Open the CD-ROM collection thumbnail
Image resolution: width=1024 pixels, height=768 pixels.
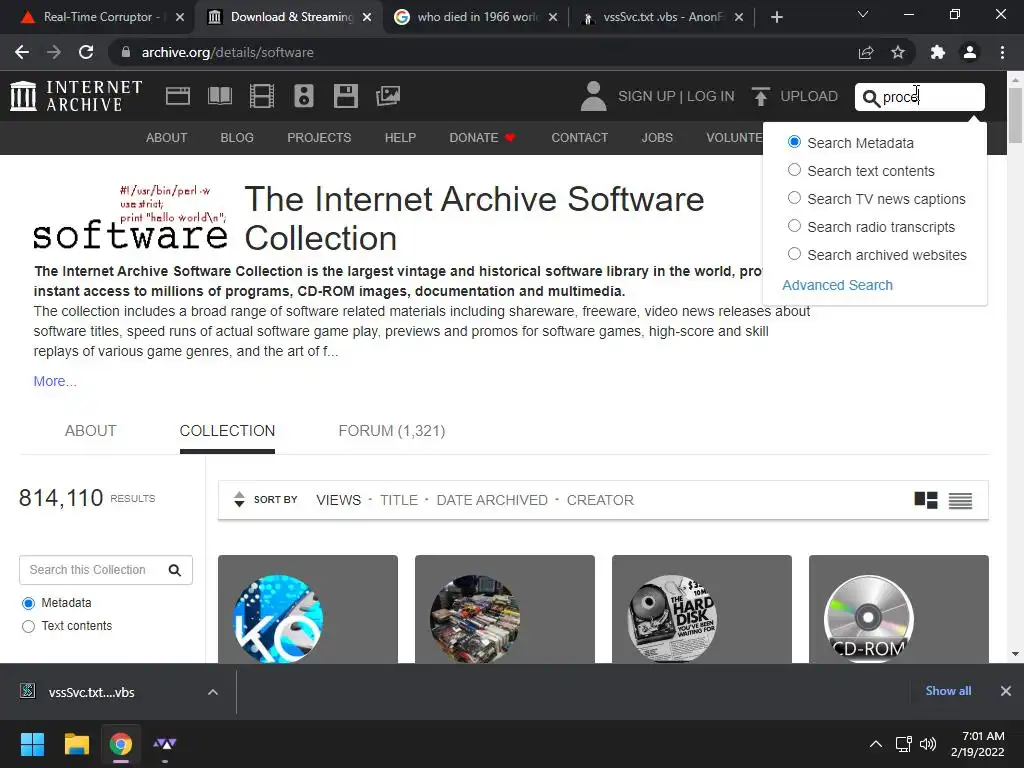[899, 609]
